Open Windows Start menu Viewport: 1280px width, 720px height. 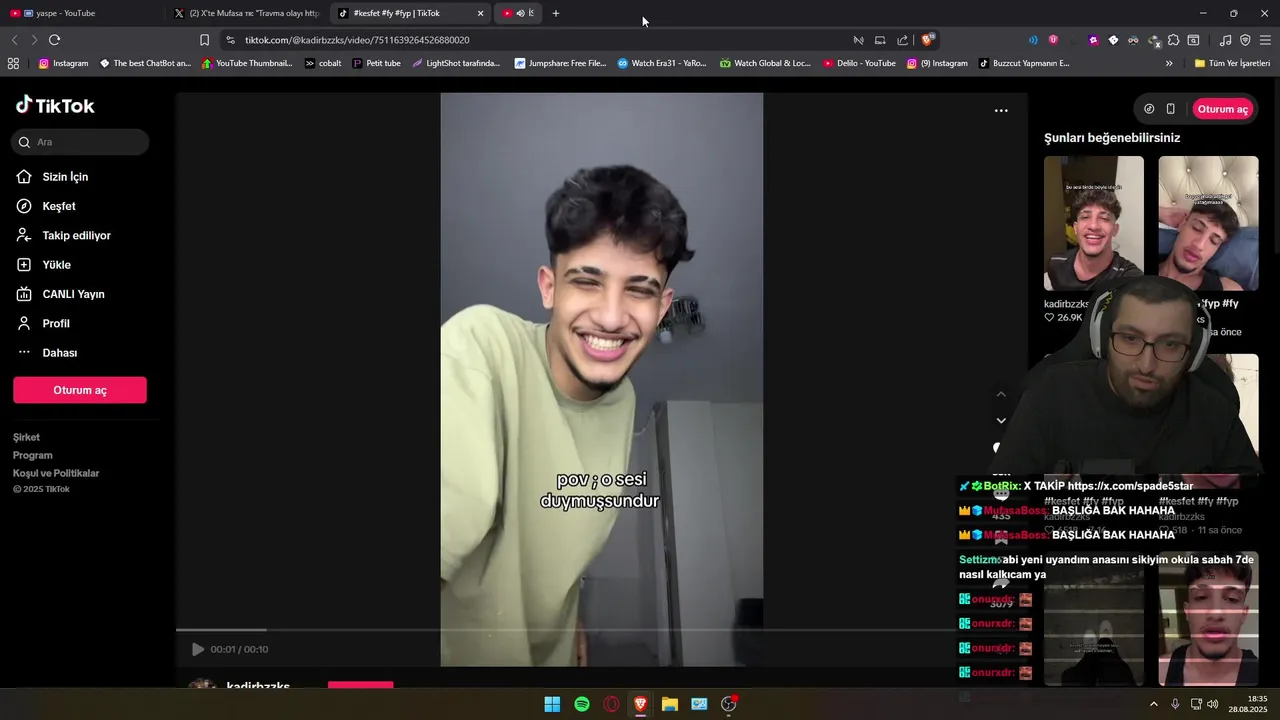tap(552, 704)
